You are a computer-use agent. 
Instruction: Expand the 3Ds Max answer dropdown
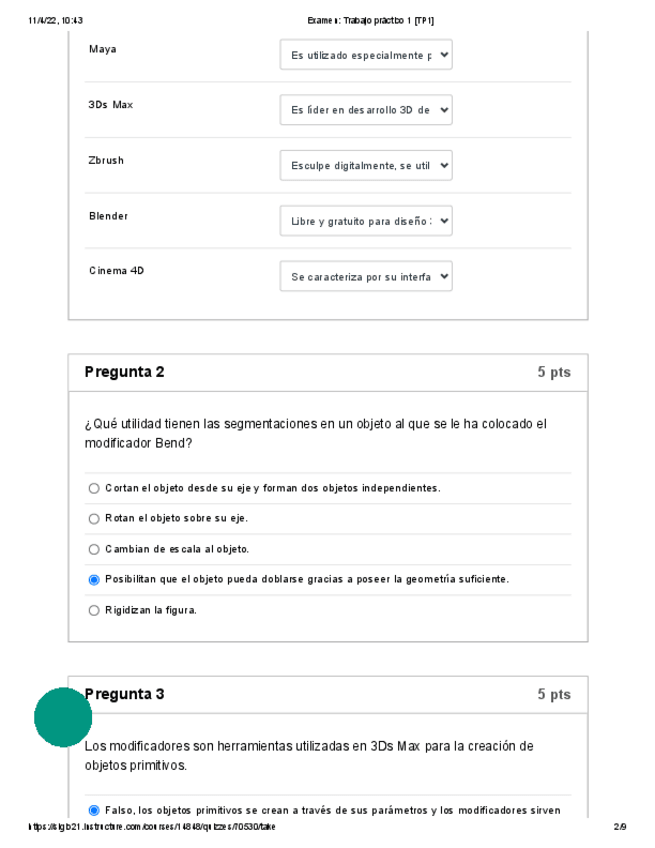[x=366, y=110]
